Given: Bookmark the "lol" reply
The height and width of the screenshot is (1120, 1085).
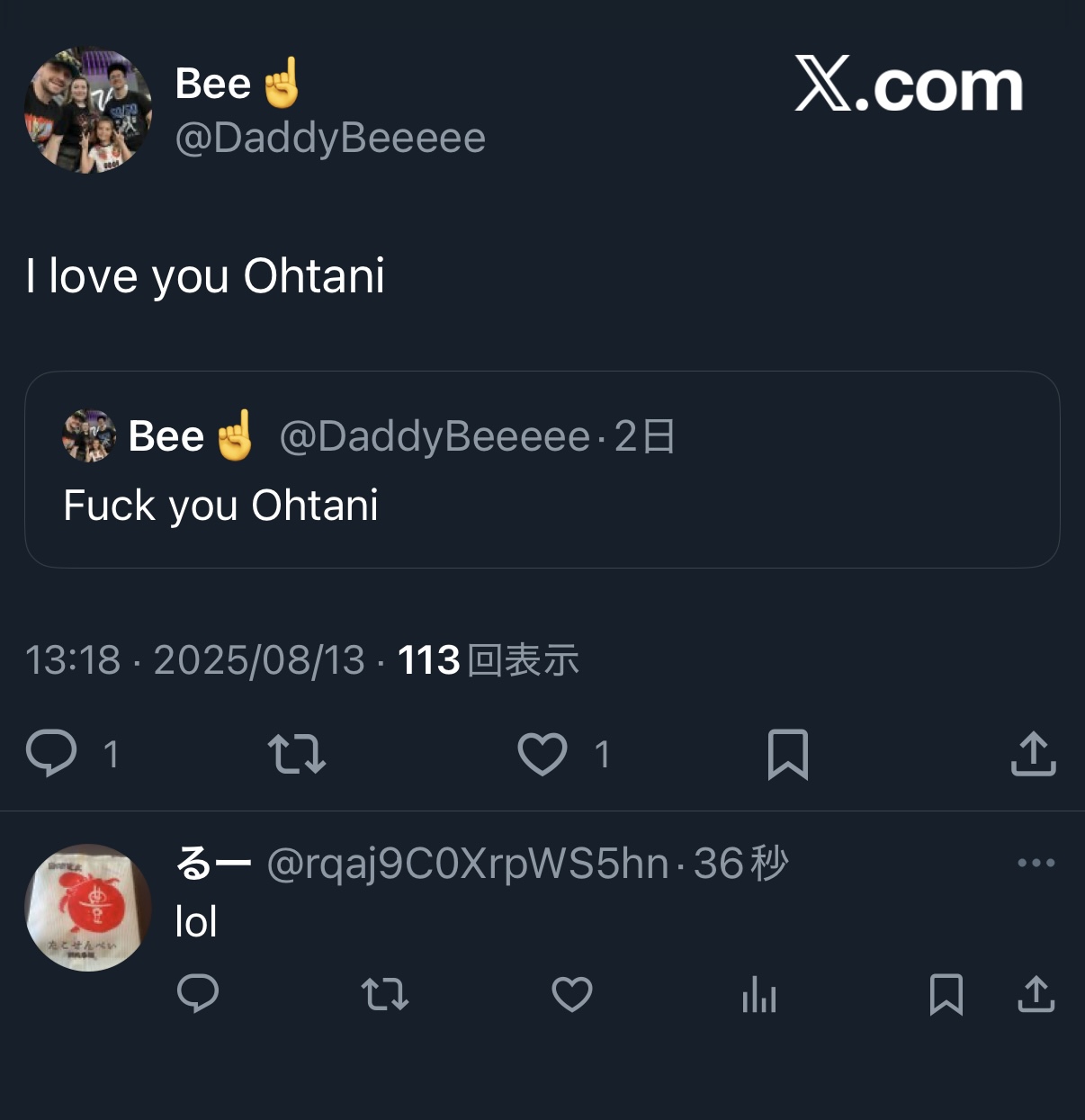Looking at the screenshot, I should (946, 995).
